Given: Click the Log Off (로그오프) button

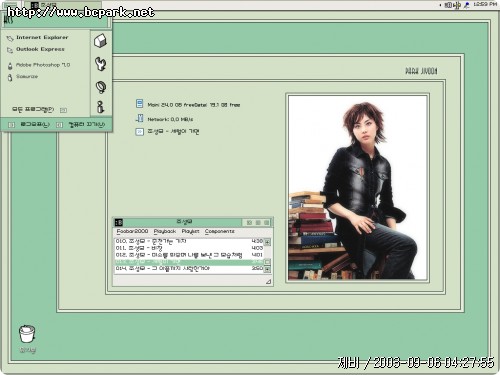Looking at the screenshot, I should 35,124.
